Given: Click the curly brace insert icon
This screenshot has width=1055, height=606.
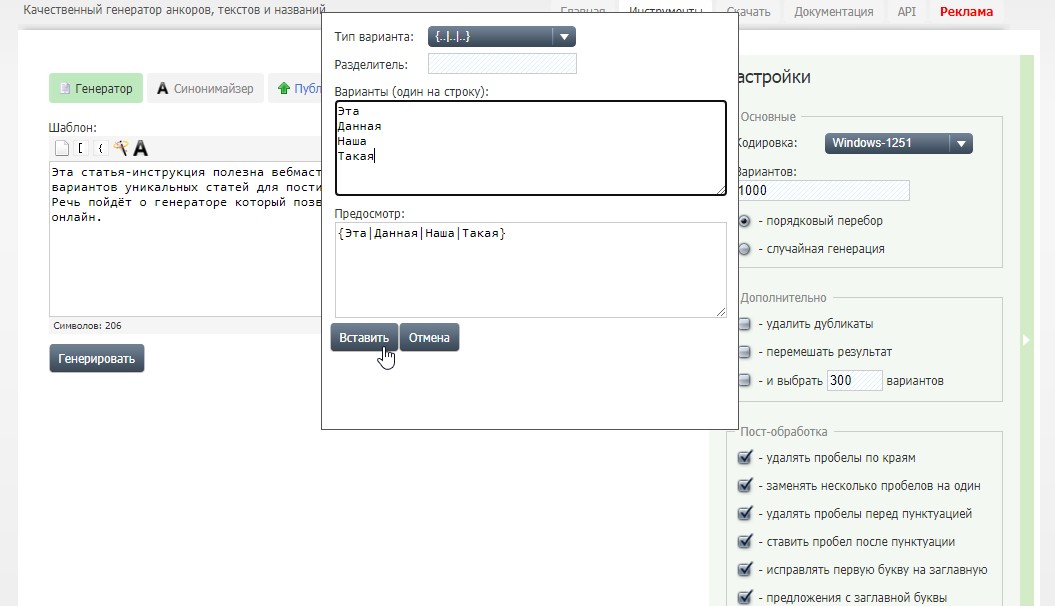Looking at the screenshot, I should [x=101, y=148].
